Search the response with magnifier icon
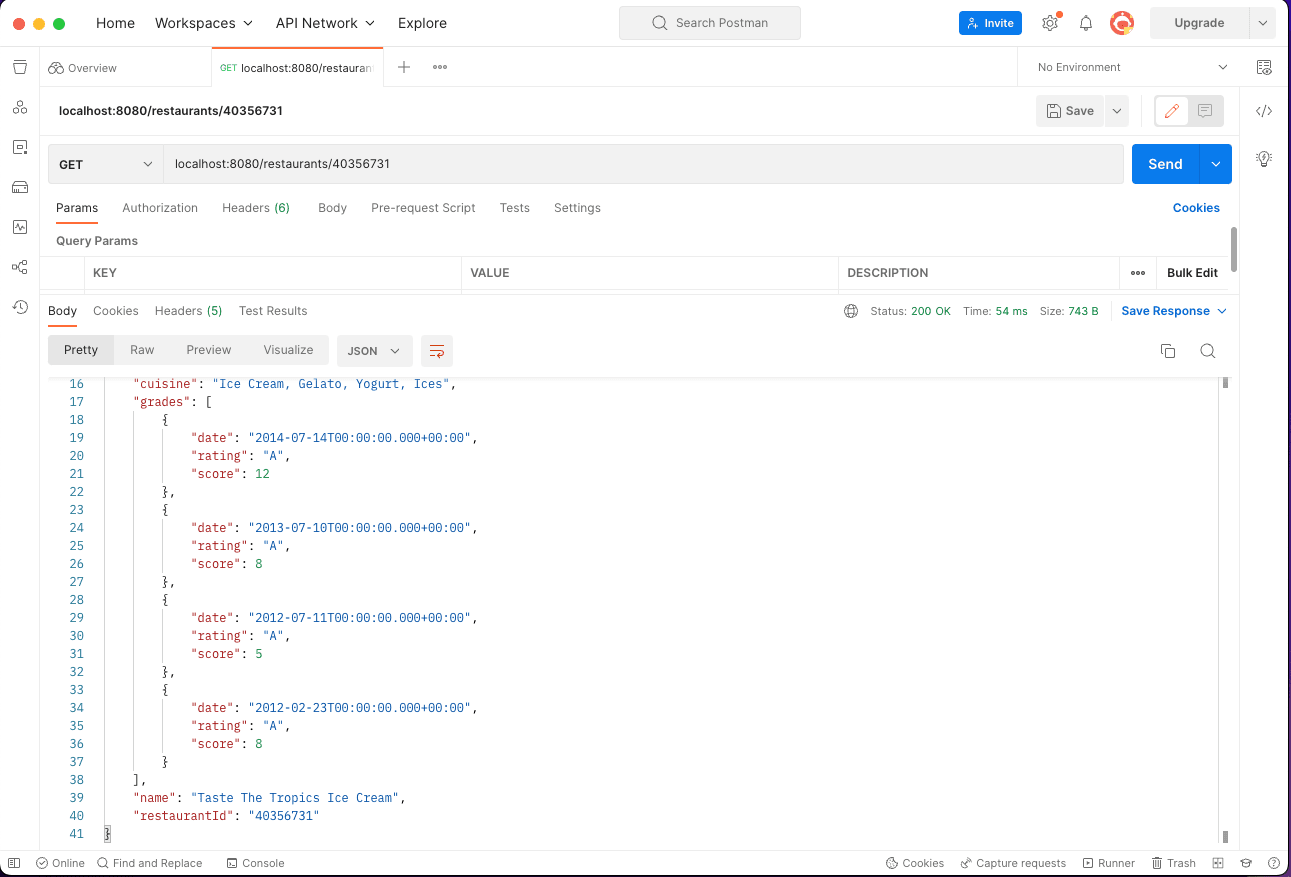Image resolution: width=1291 pixels, height=877 pixels. click(x=1207, y=351)
